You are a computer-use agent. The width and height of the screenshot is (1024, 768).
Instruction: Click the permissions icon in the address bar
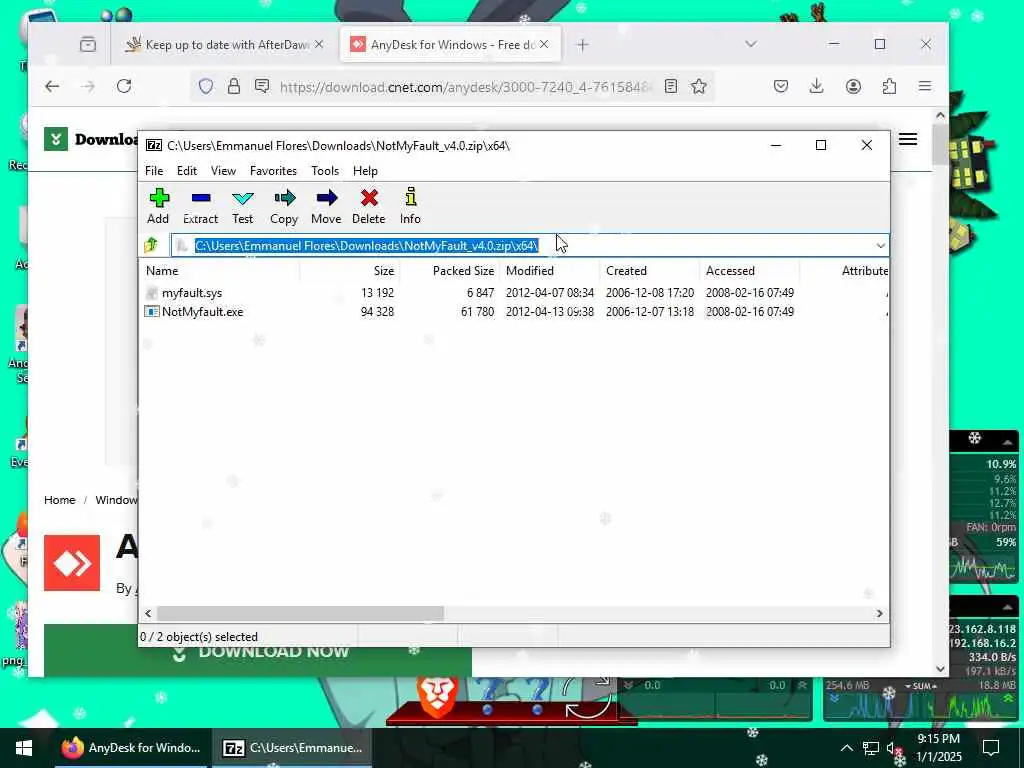tap(262, 86)
